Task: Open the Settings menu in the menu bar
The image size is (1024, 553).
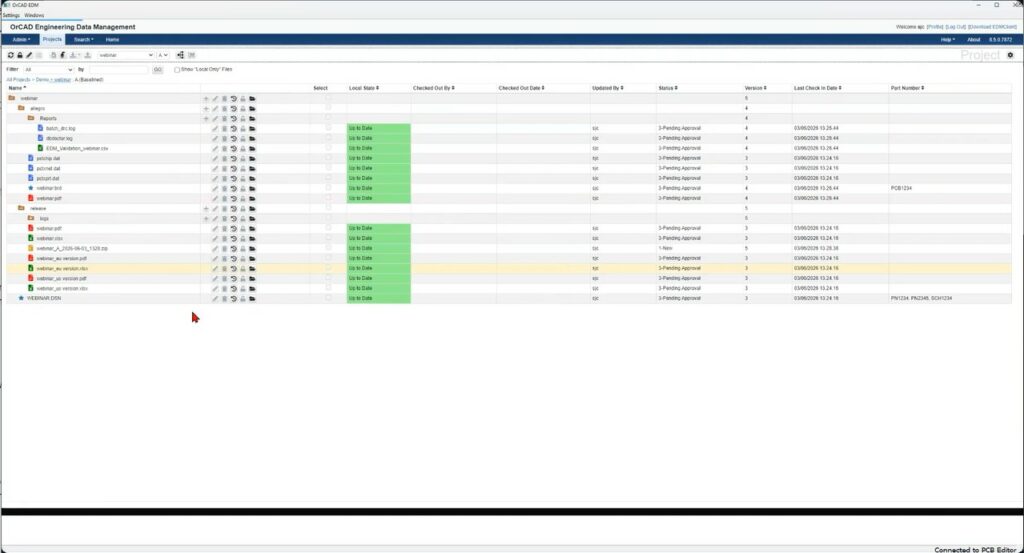Action: point(11,15)
